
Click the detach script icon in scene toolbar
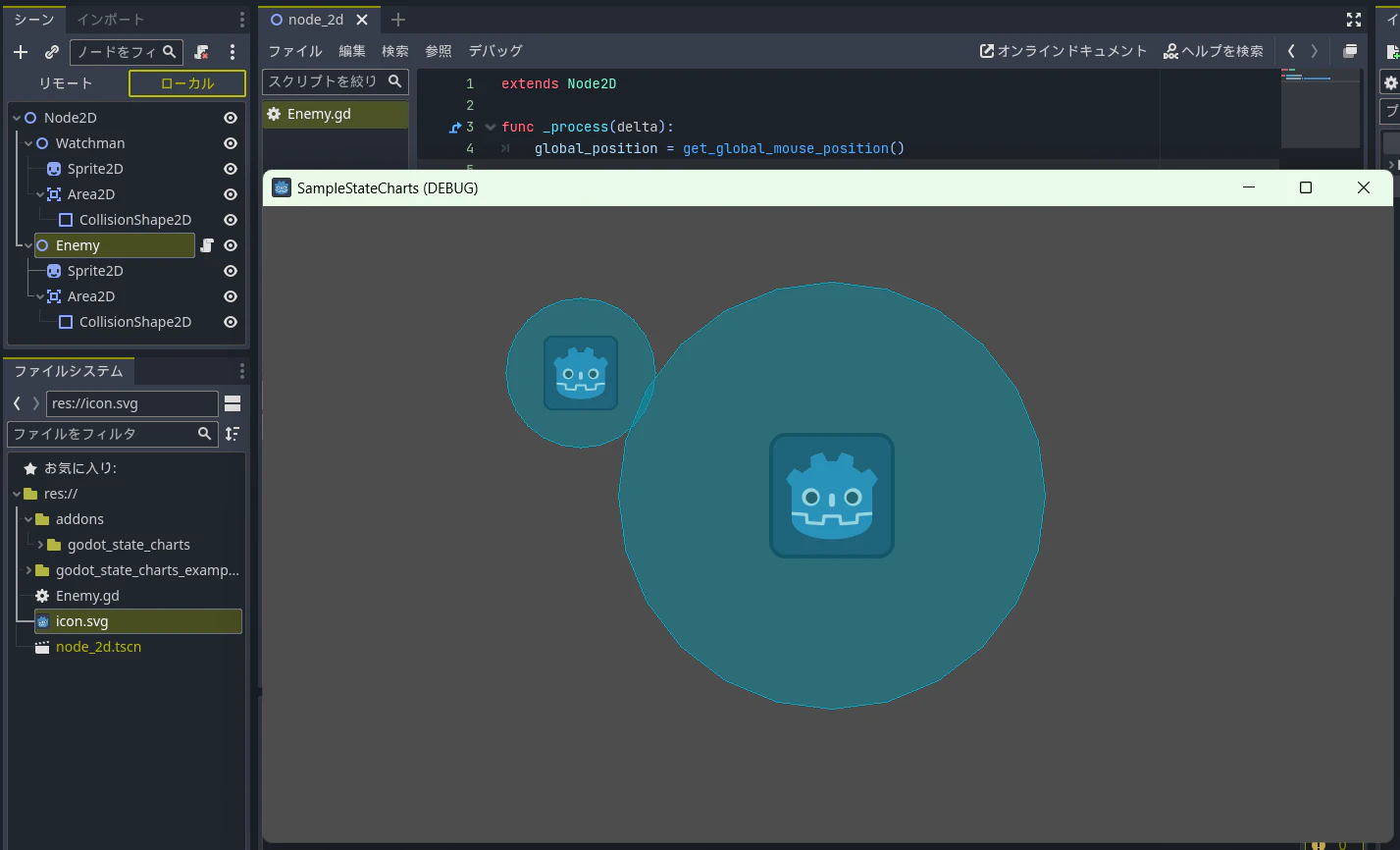pyautogui.click(x=201, y=52)
